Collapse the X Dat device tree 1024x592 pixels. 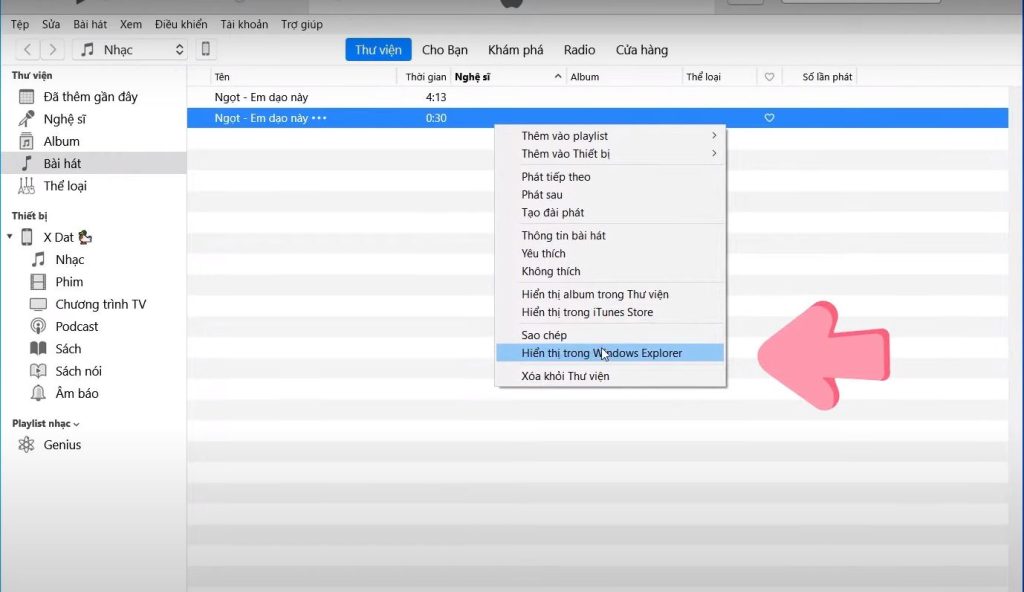coord(10,237)
